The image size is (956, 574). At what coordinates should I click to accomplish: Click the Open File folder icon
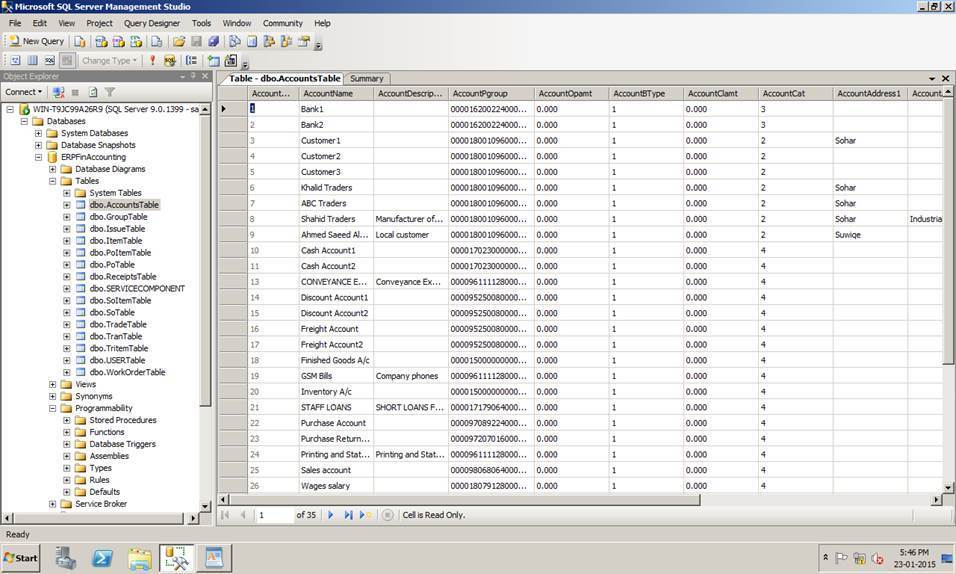point(179,41)
